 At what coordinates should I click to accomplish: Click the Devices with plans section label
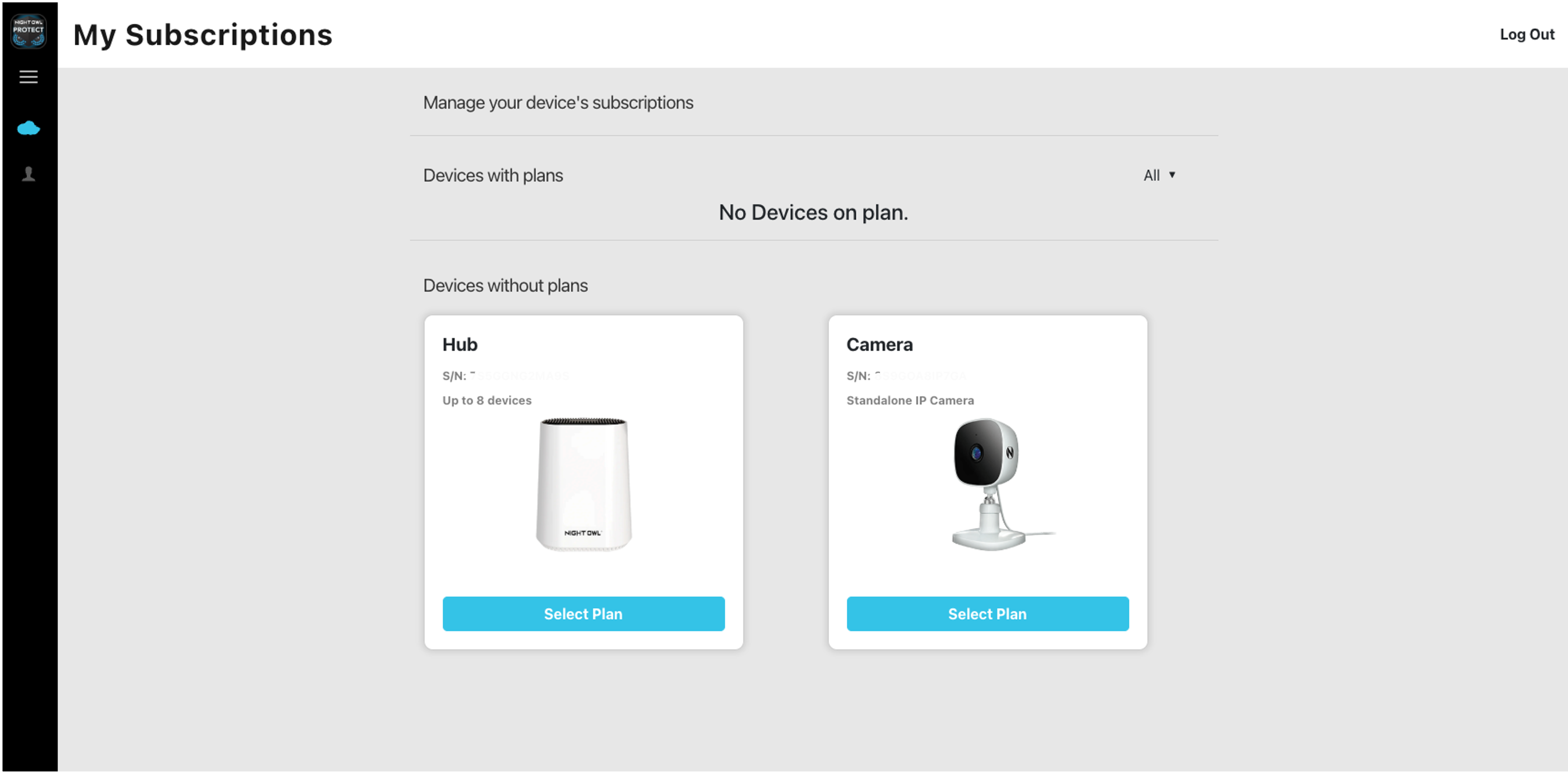pos(493,175)
